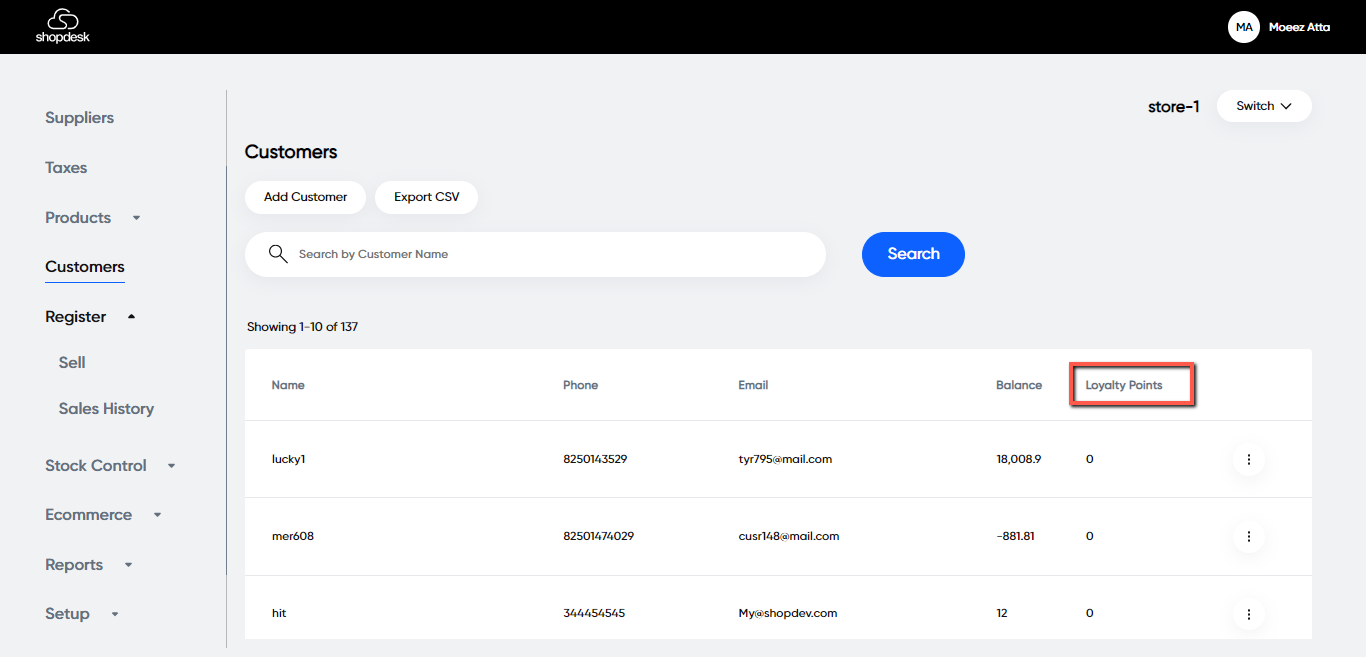Open three-dot menu for mer608 row

(1248, 536)
